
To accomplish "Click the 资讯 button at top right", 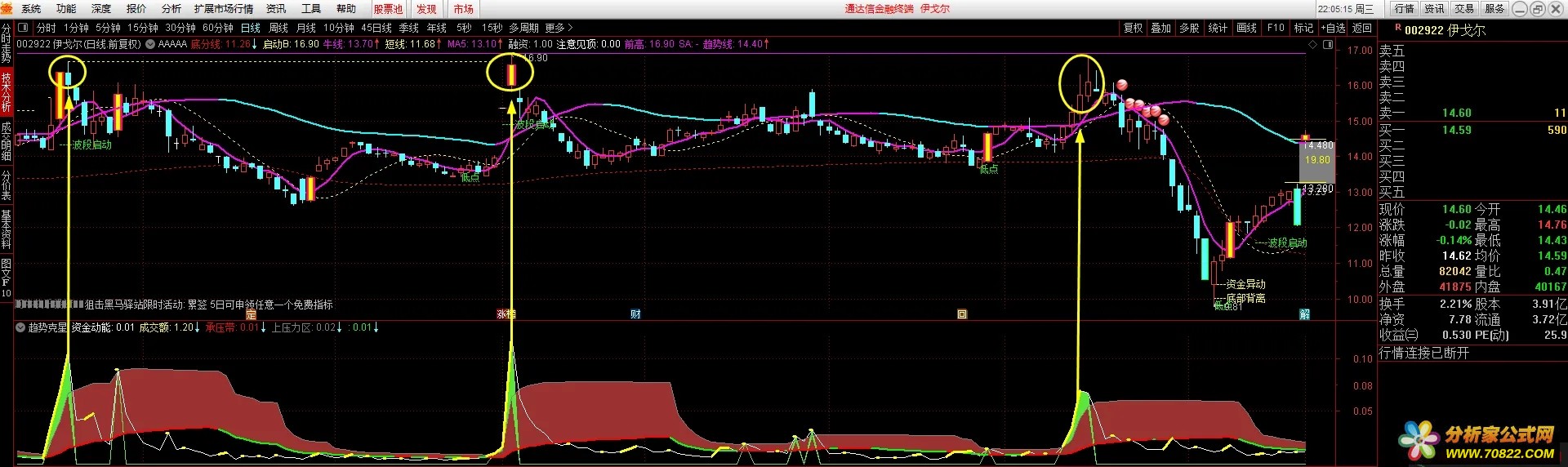I will coord(1435,8).
